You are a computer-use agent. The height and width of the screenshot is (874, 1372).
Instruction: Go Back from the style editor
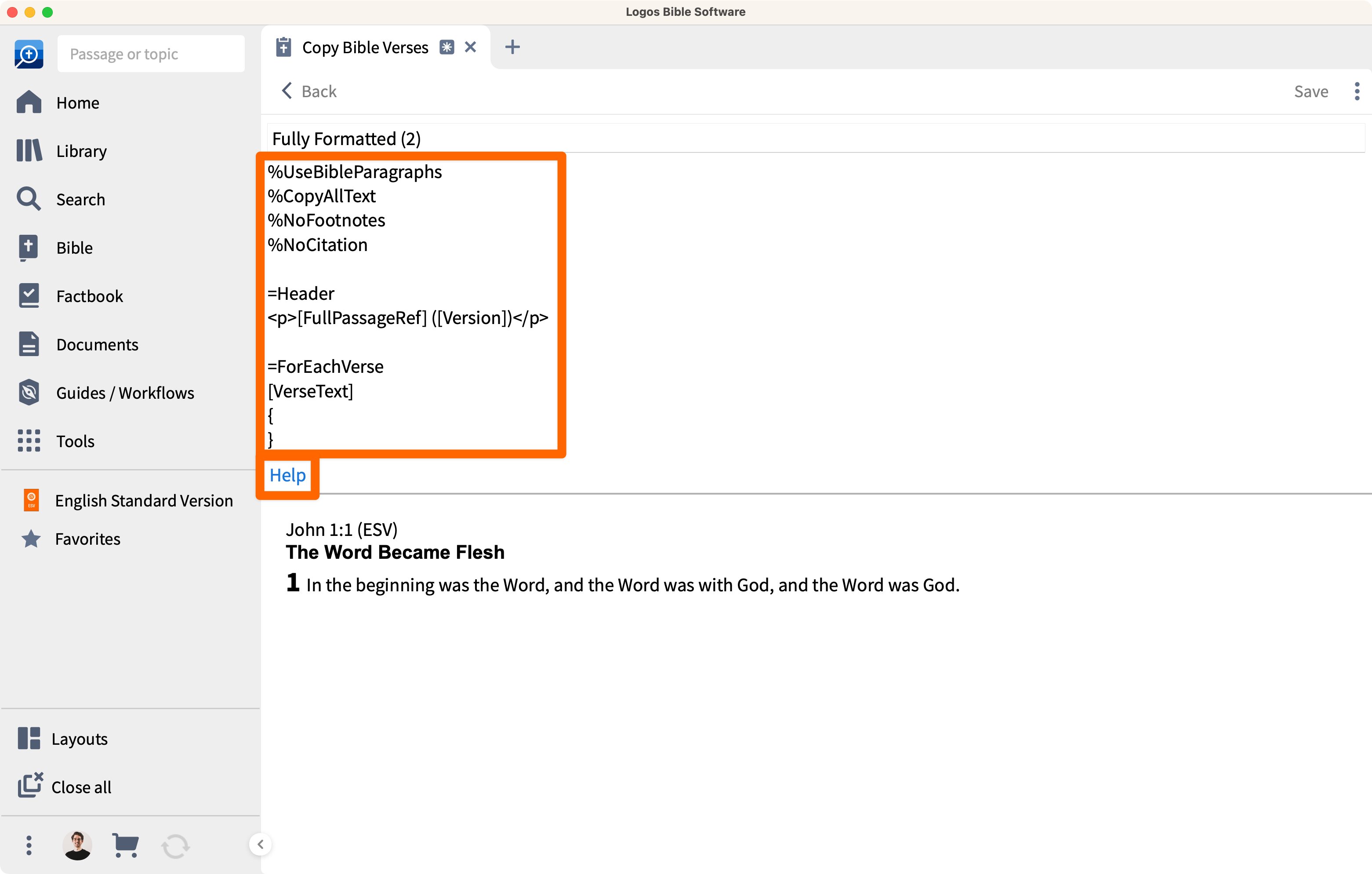tap(309, 91)
